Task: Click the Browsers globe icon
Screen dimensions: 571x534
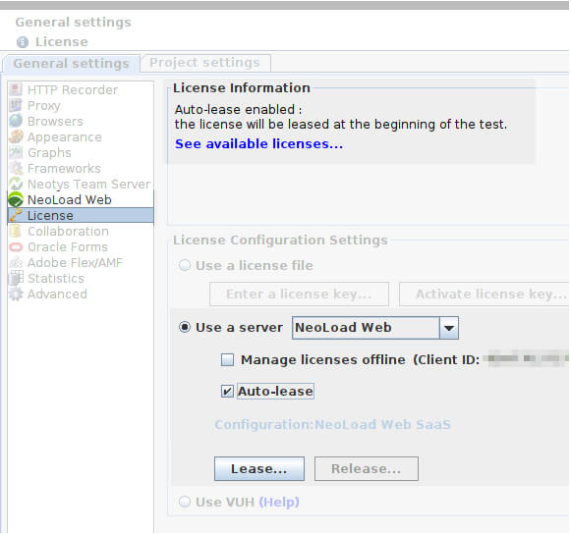Action: [x=16, y=121]
